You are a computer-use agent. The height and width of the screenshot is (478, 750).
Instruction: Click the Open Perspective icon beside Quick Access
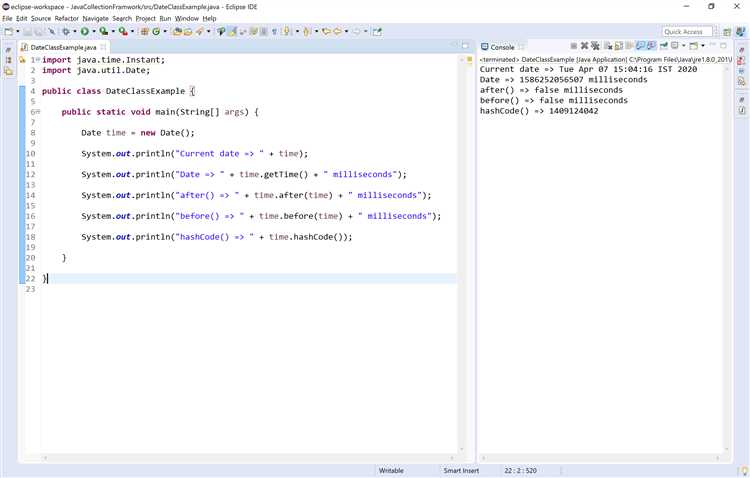tap(727, 32)
